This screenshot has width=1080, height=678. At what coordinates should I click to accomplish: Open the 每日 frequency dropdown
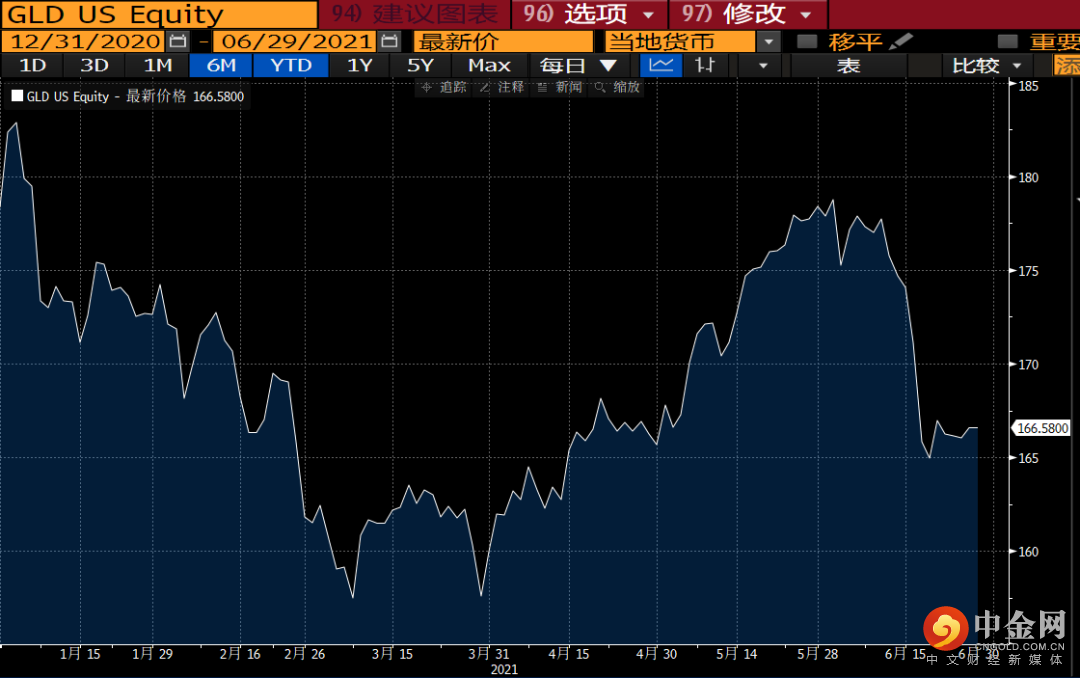click(577, 65)
